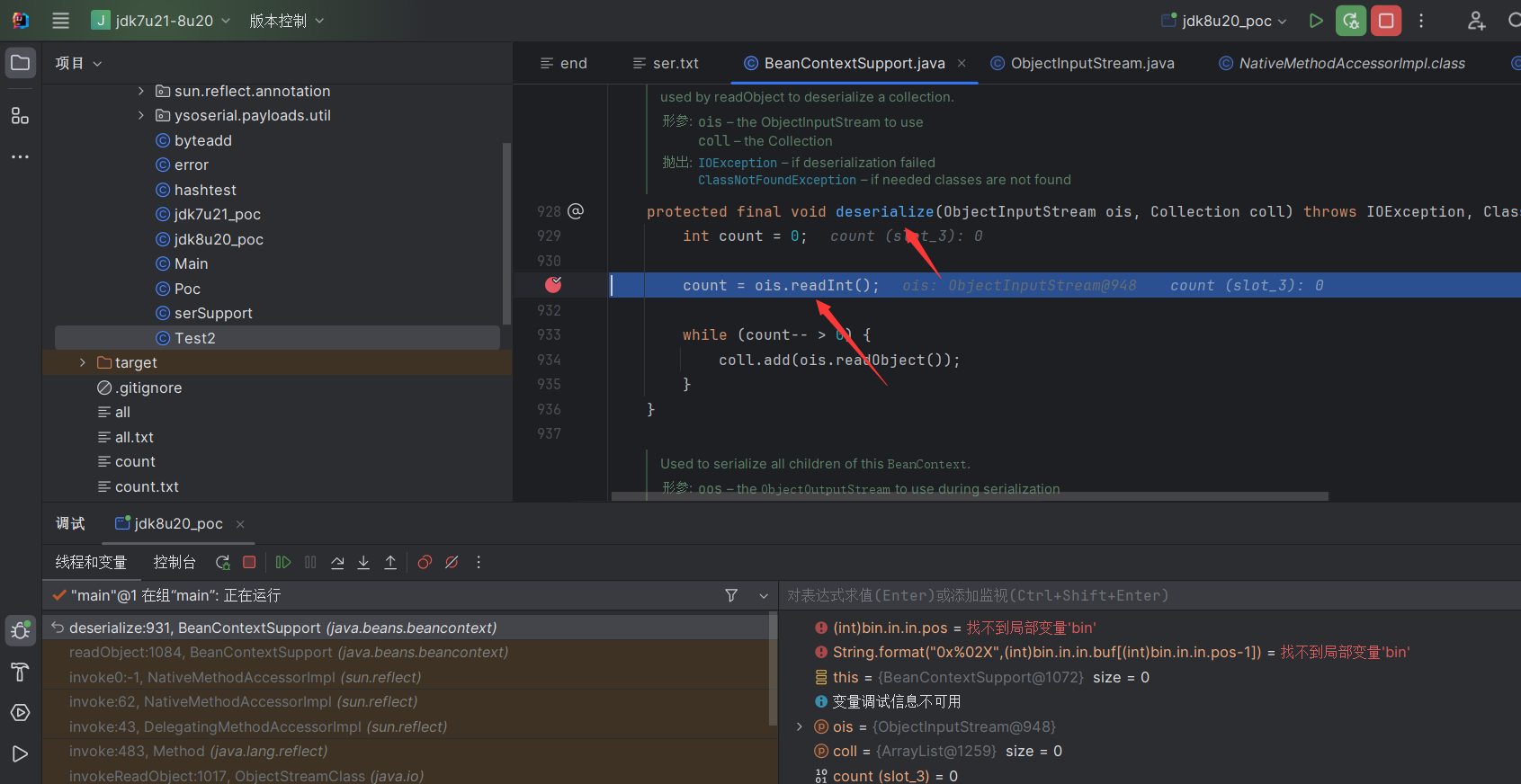This screenshot has height=784, width=1521.
Task: Resume program execution
Action: (283, 562)
